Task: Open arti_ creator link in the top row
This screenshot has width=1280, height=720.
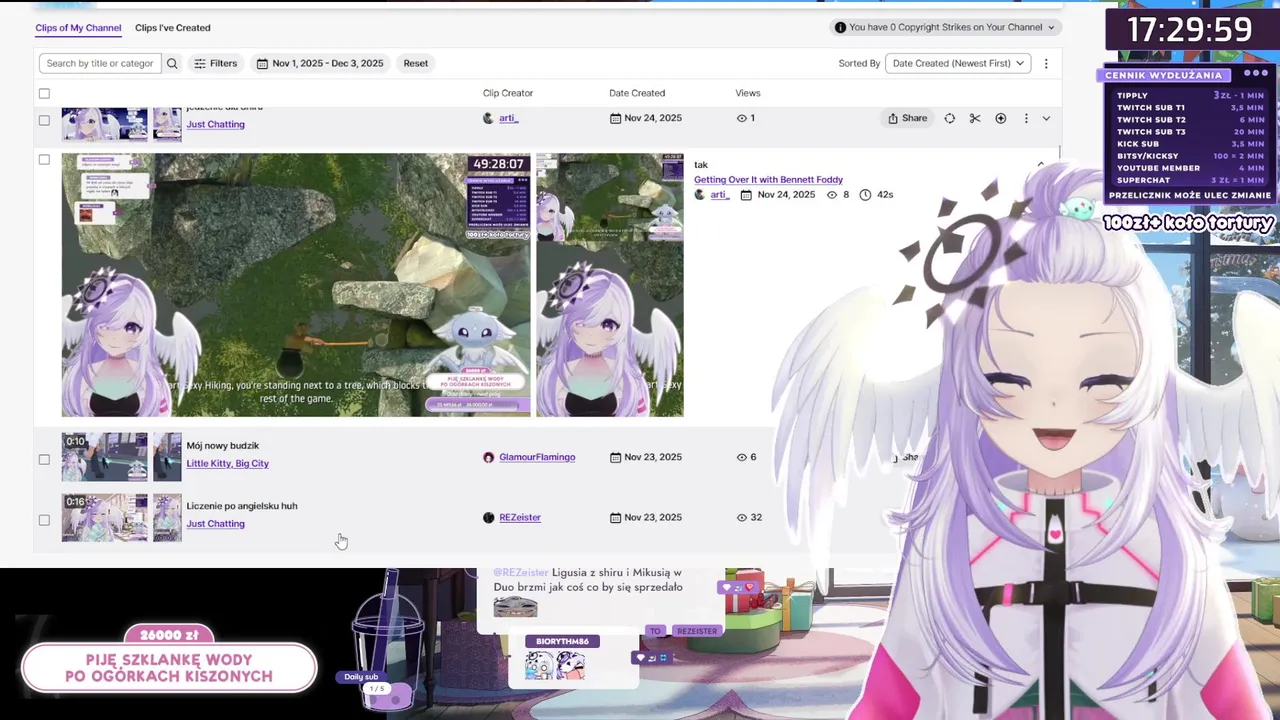Action: pos(508,118)
